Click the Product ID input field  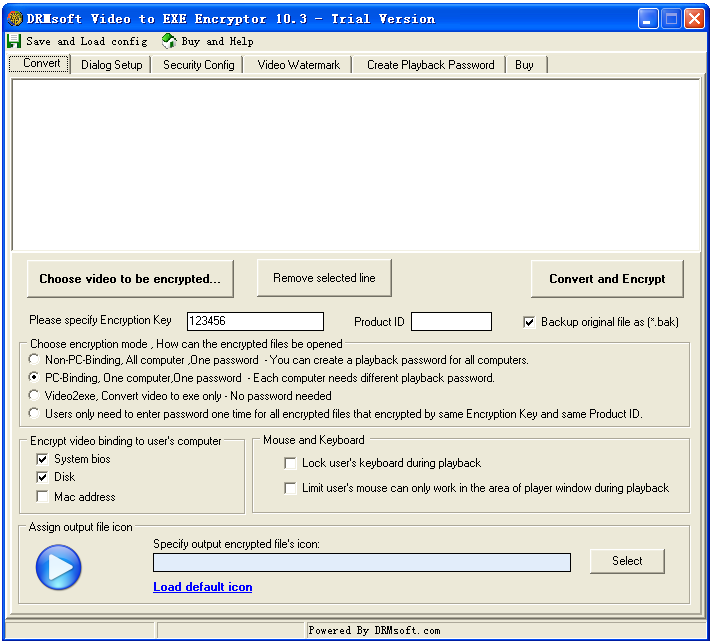(451, 321)
